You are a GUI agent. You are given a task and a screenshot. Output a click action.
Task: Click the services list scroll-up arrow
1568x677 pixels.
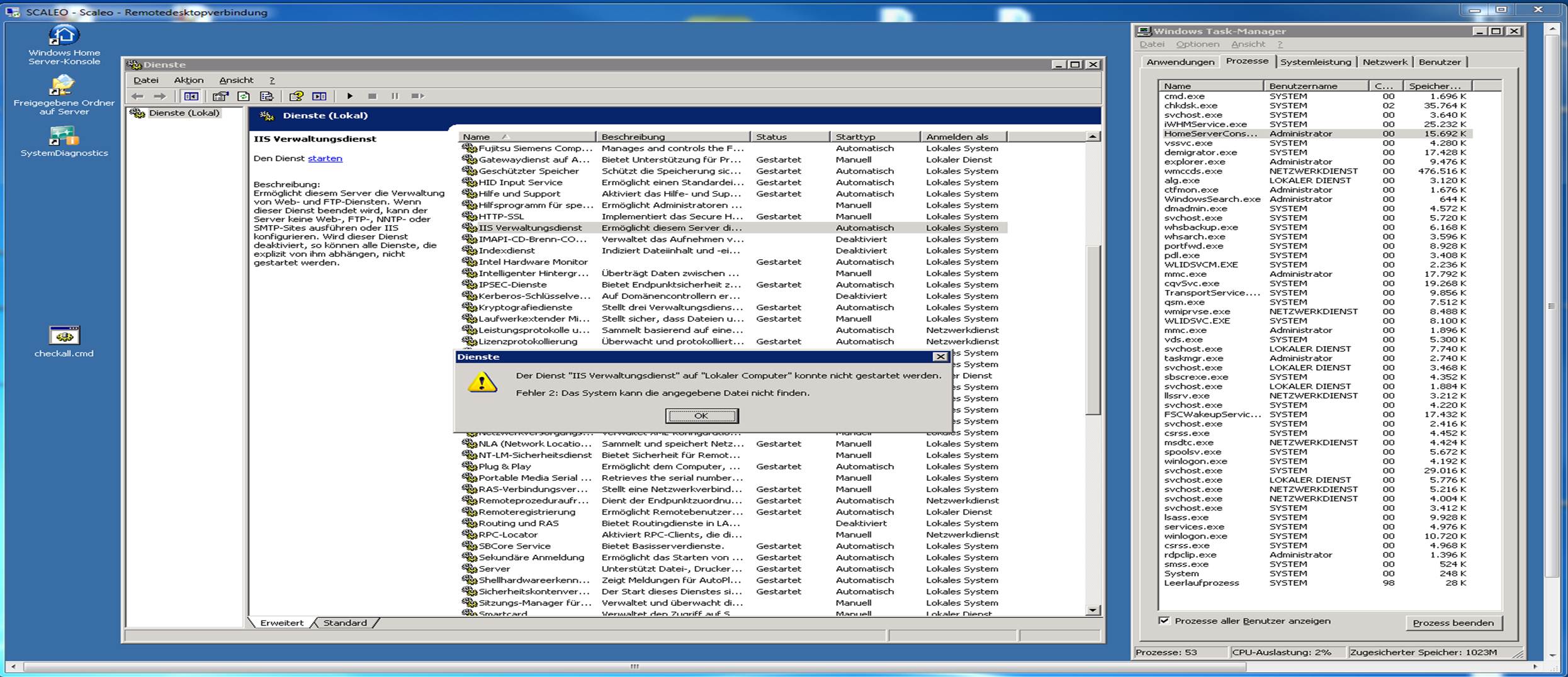click(x=1093, y=137)
